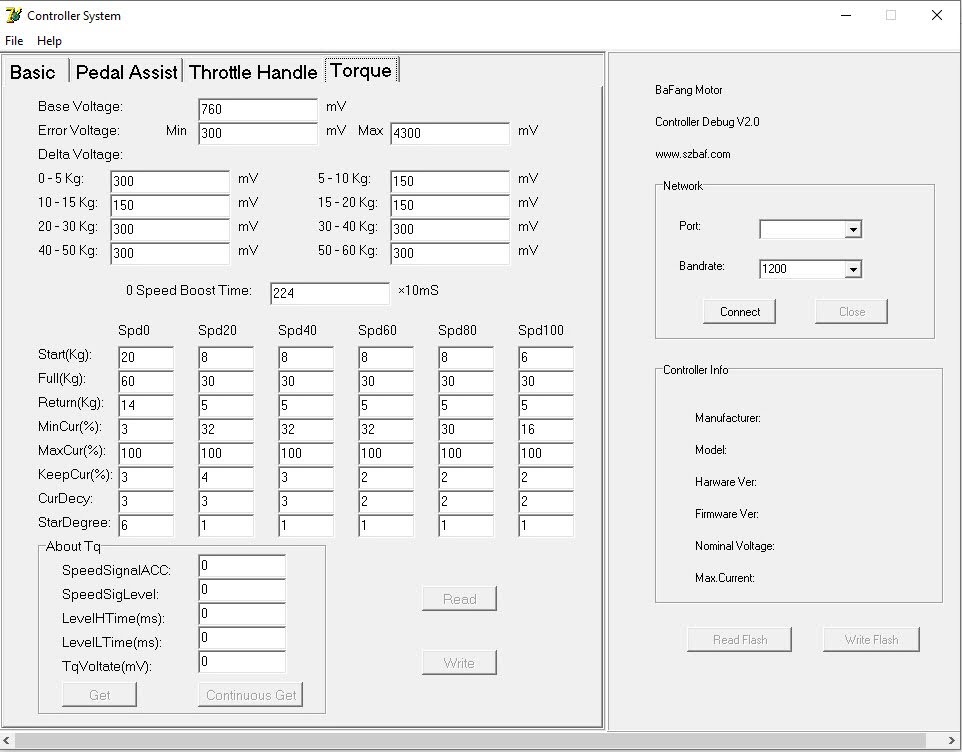Select the TqVoltate(mV) input field
This screenshot has width=962, height=752.
tap(241, 661)
